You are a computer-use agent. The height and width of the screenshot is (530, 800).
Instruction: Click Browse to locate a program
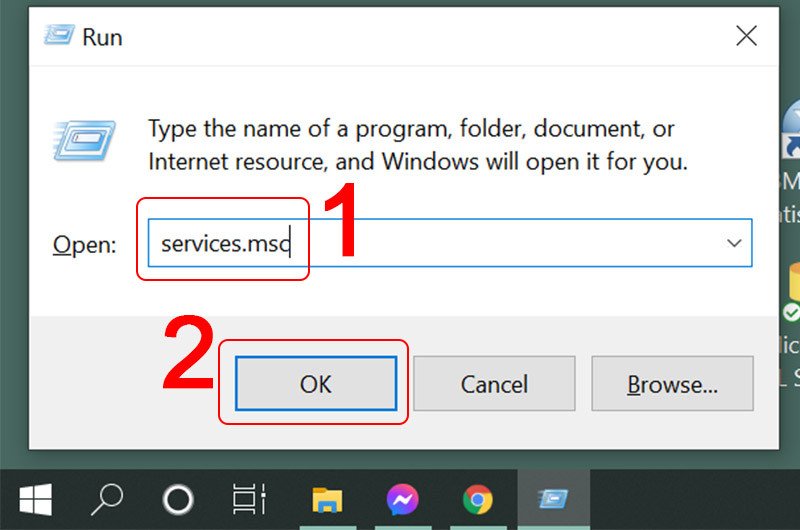(672, 384)
